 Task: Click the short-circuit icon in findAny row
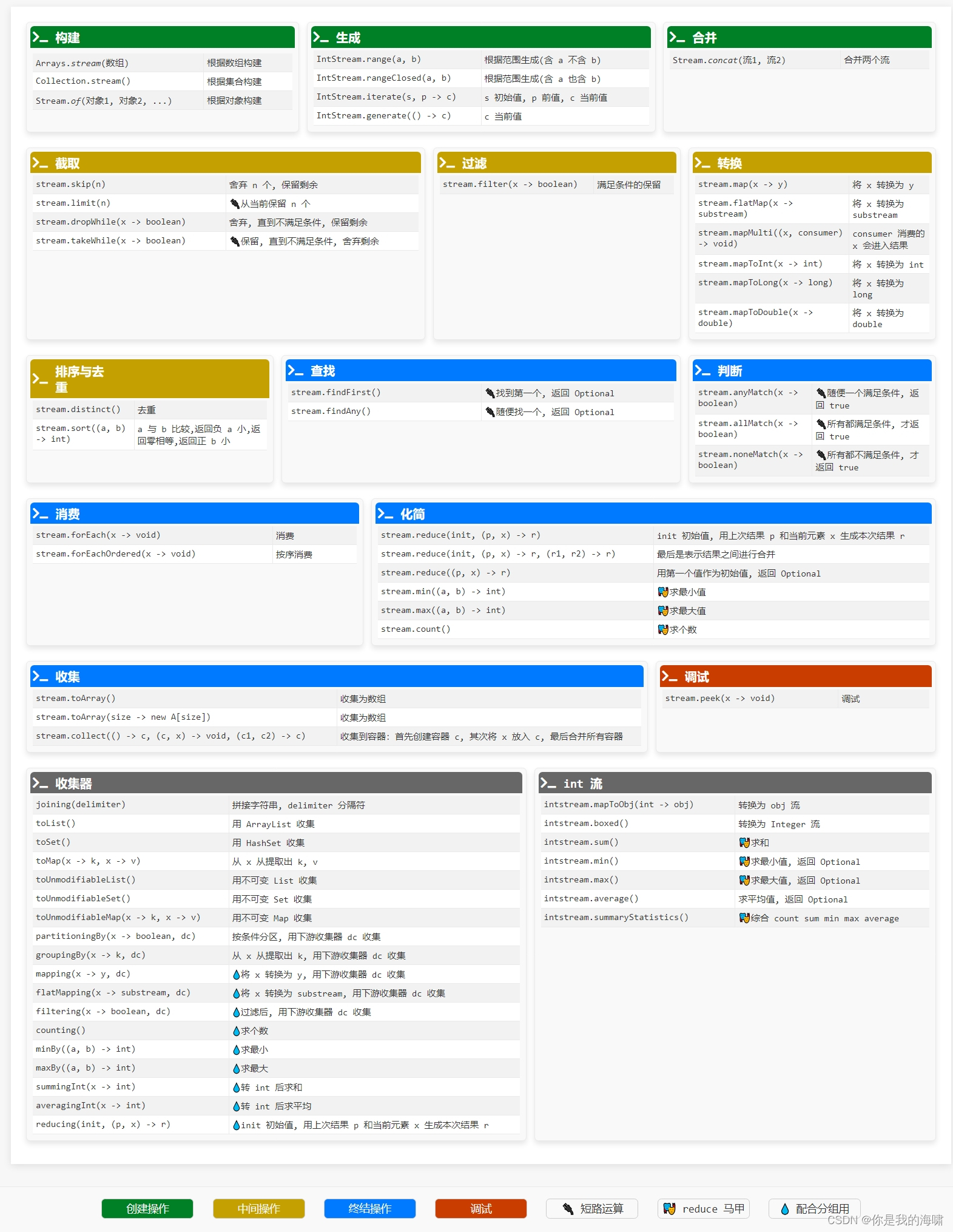[x=490, y=412]
